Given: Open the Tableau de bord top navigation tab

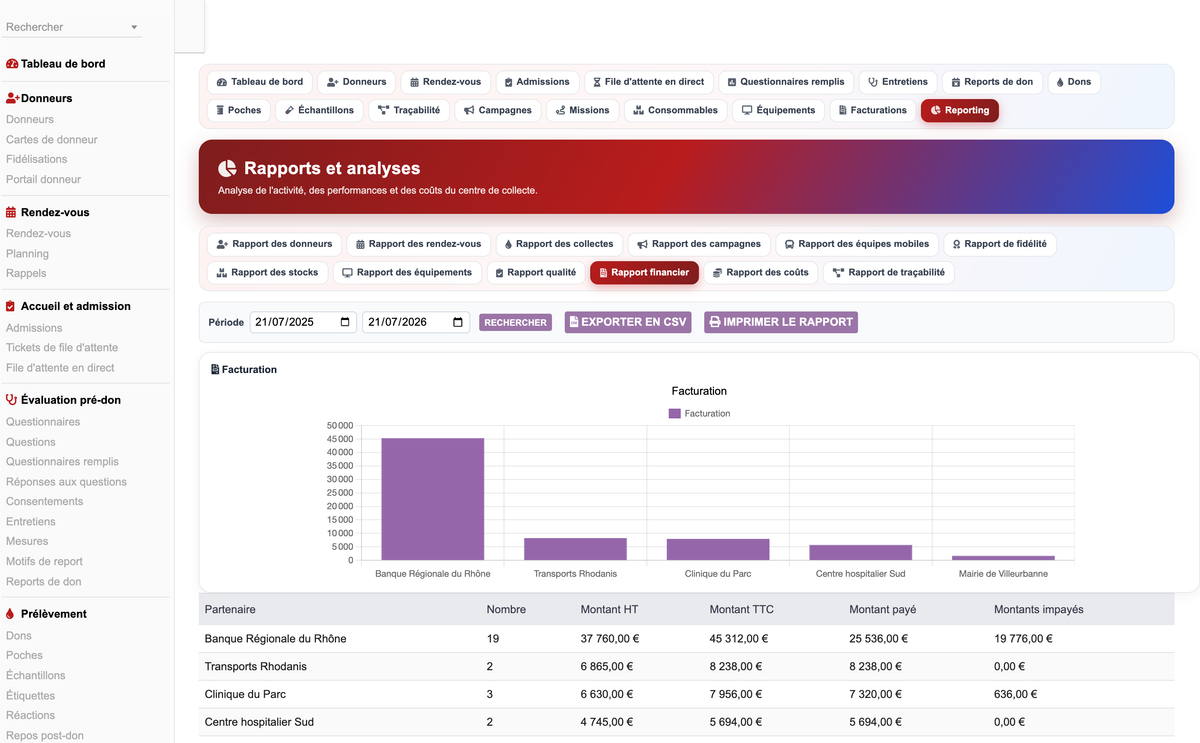Looking at the screenshot, I should click(x=260, y=82).
